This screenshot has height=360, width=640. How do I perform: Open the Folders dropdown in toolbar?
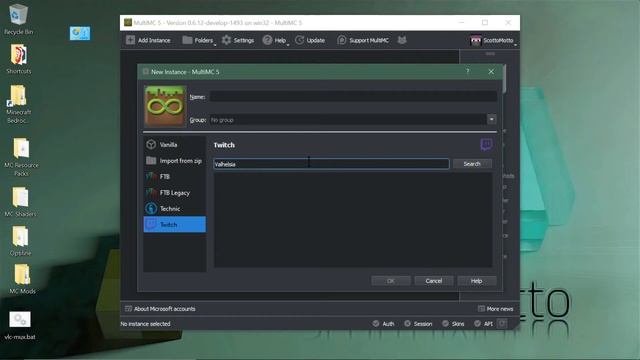pyautogui.click(x=199, y=40)
